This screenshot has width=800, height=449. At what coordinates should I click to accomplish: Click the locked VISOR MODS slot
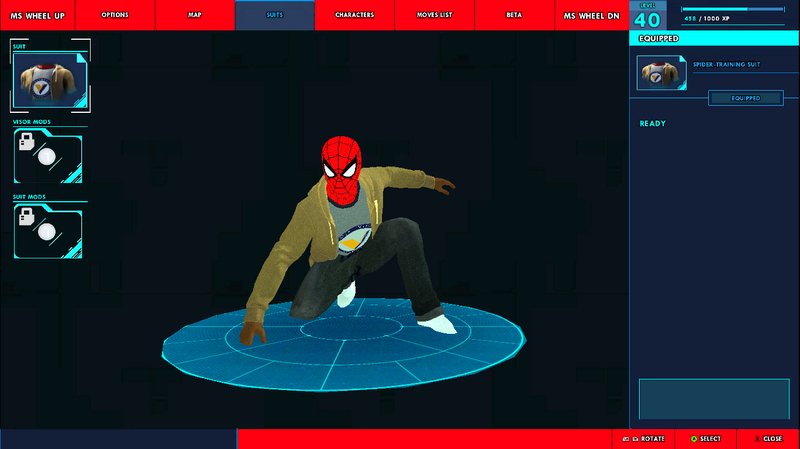click(48, 156)
